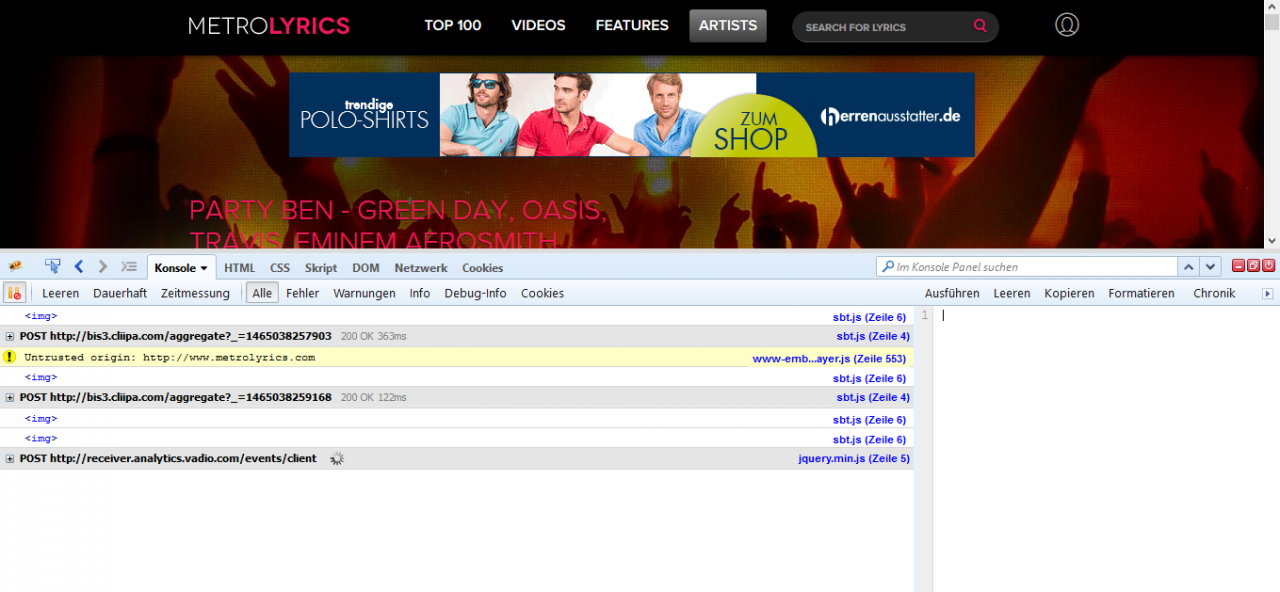Open sbt.js (Zeile 4) for request 1465038257903

[x=873, y=337]
